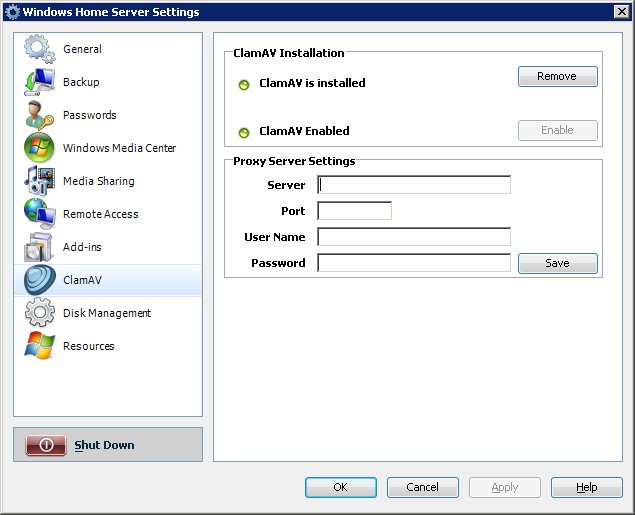635x515 pixels.
Task: Click the User Name text box
Action: [x=414, y=237]
